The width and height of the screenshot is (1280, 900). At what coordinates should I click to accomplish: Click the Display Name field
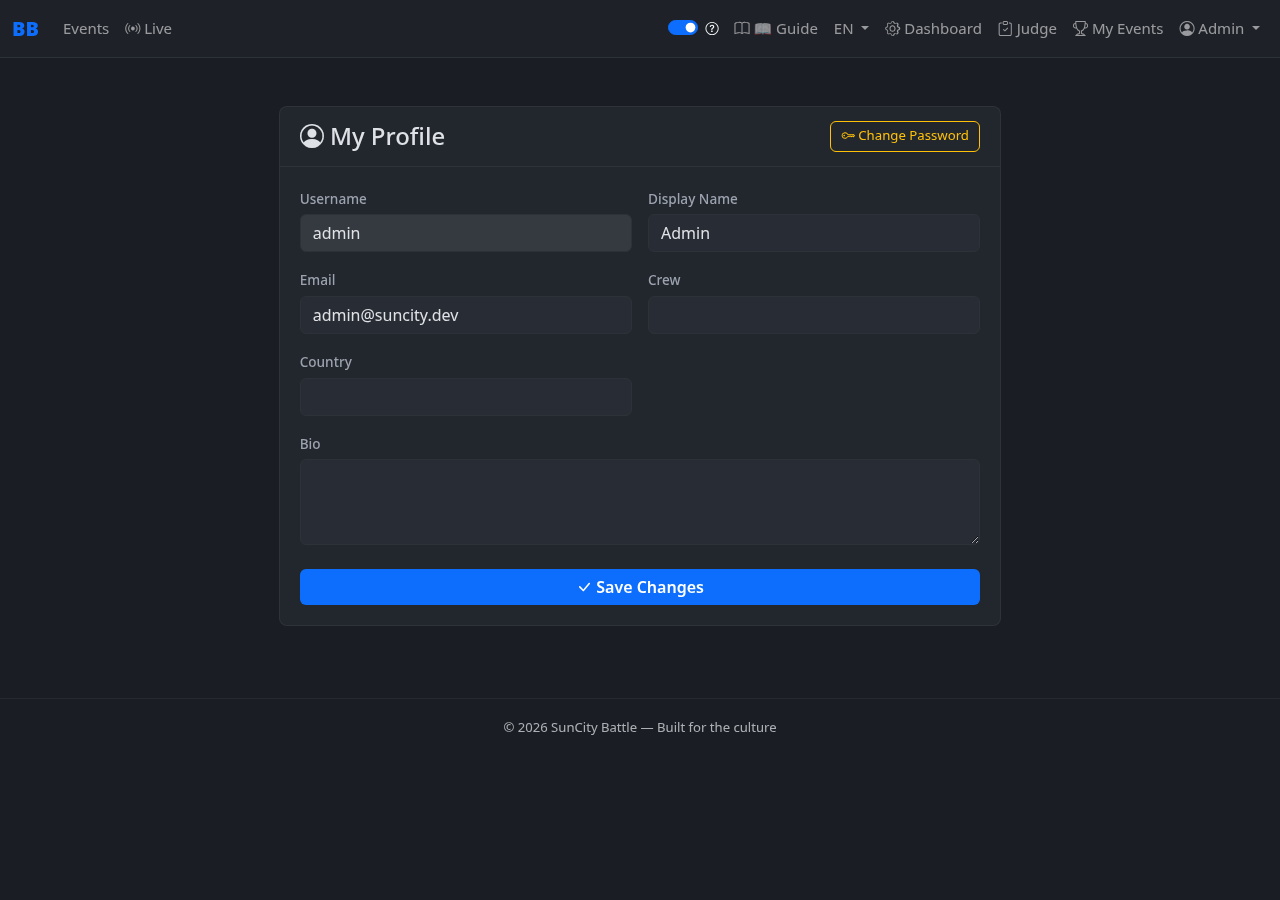click(x=814, y=233)
